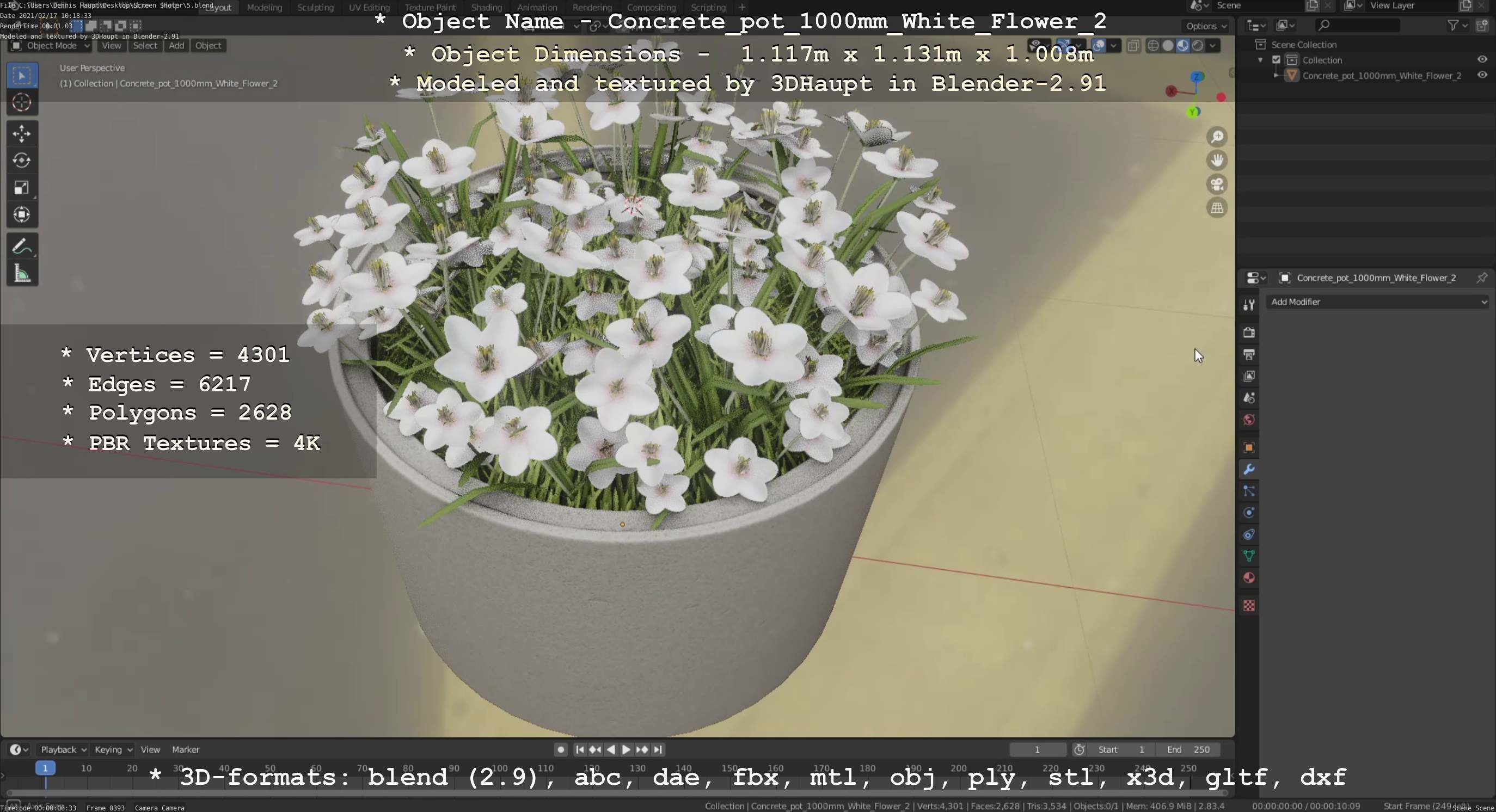Jump to the timeline end frame
Image resolution: width=1496 pixels, height=812 pixels.
click(658, 749)
